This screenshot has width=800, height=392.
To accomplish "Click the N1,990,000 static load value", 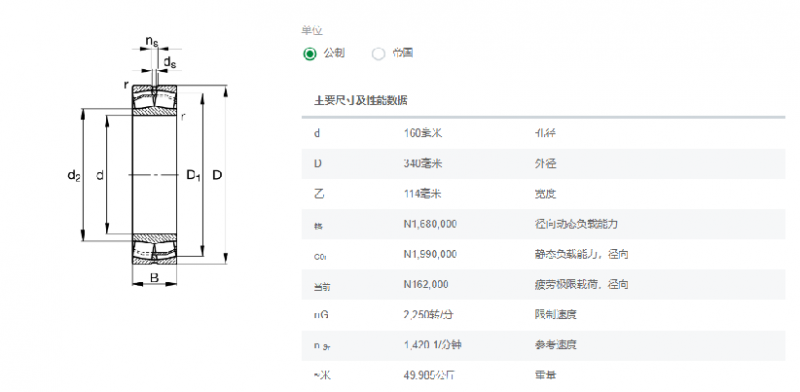I will pyautogui.click(x=430, y=254).
